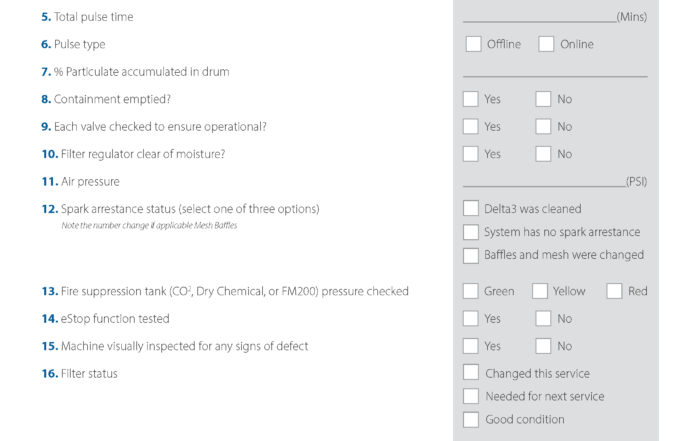Mark filter status Good condition
Screen dimensions: 700x441
tap(471, 420)
